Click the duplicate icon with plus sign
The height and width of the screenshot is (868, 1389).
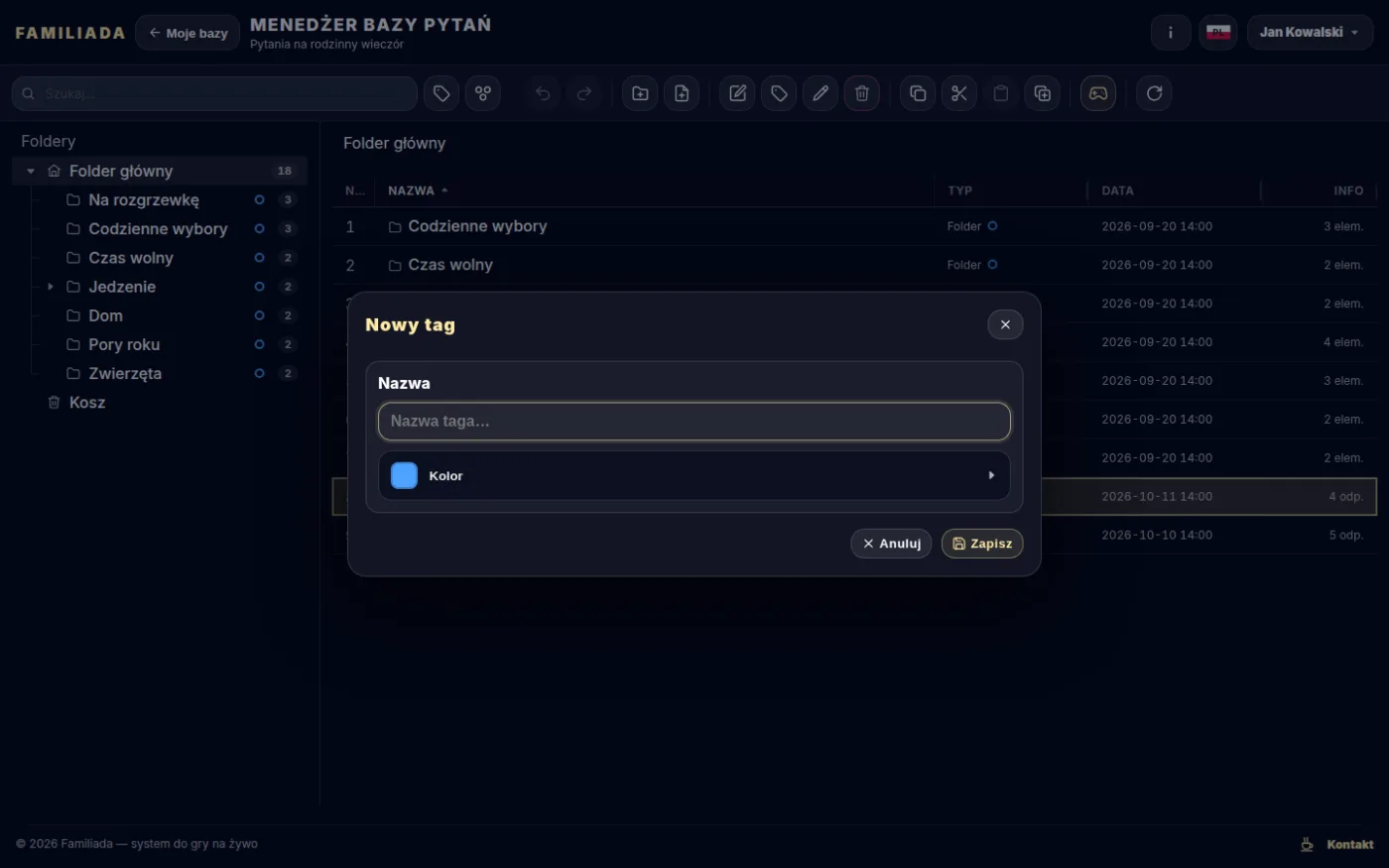click(1043, 93)
